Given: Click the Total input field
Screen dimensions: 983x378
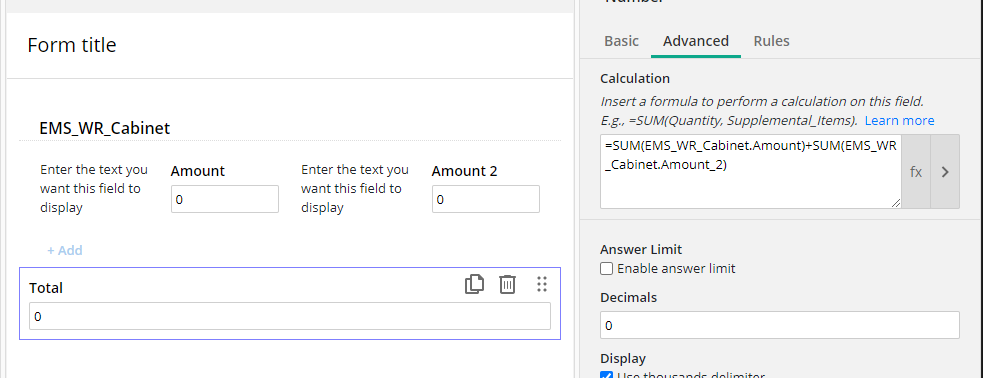Looking at the screenshot, I should pyautogui.click(x=290, y=317).
